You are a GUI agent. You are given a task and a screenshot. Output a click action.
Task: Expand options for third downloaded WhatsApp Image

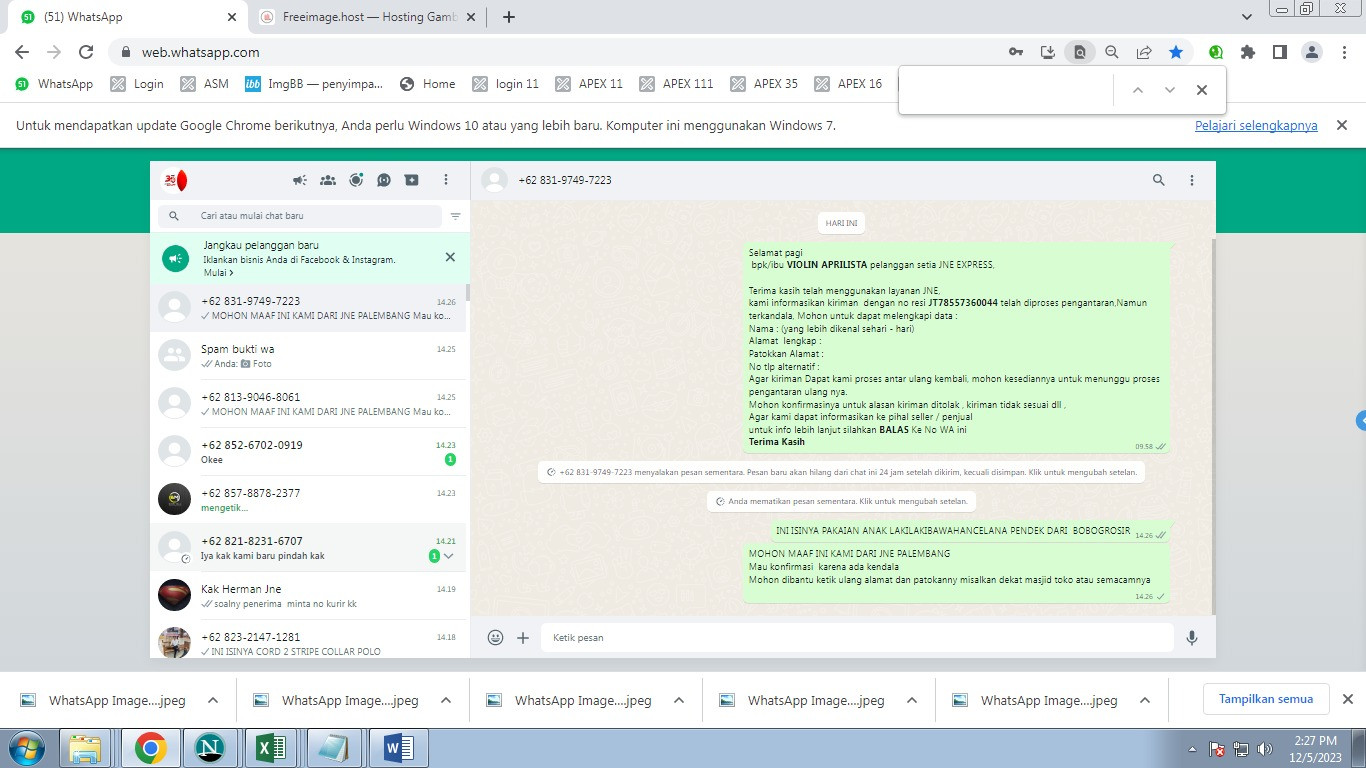679,700
